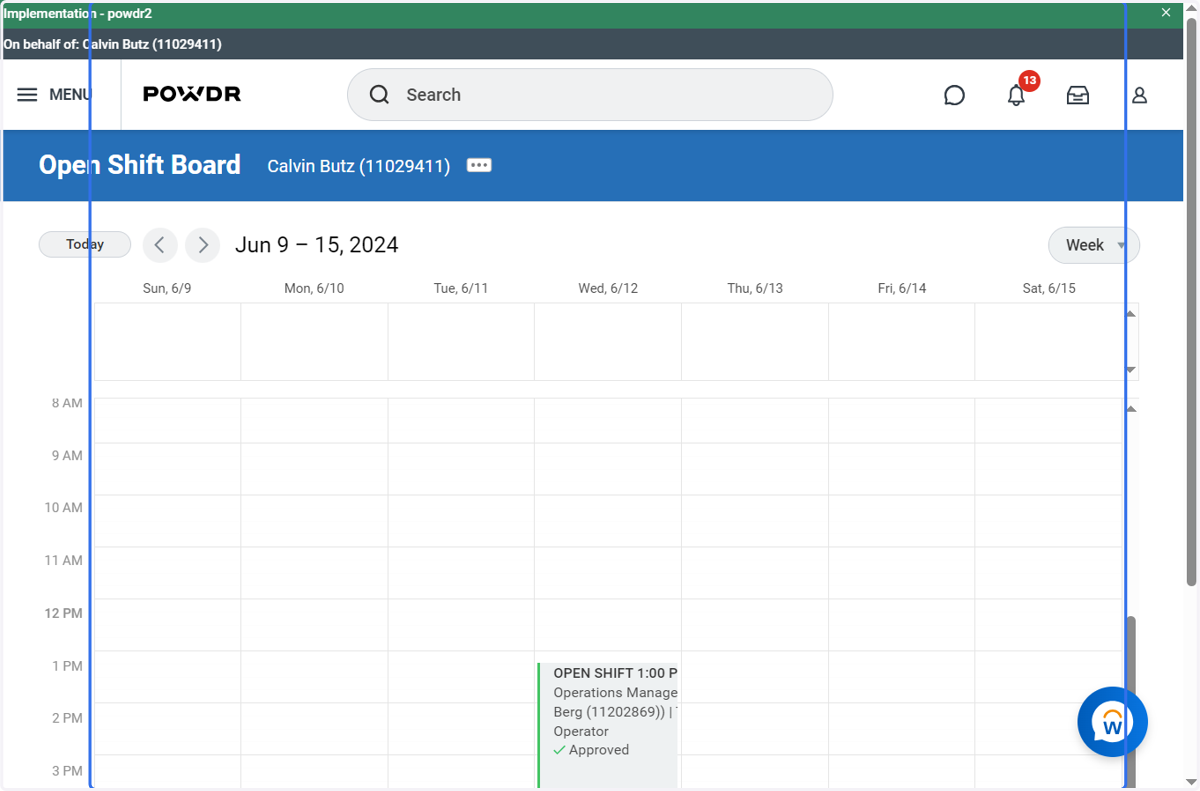1200x791 pixels.
Task: Select the Wed, 6/12 column header
Action: pos(608,288)
